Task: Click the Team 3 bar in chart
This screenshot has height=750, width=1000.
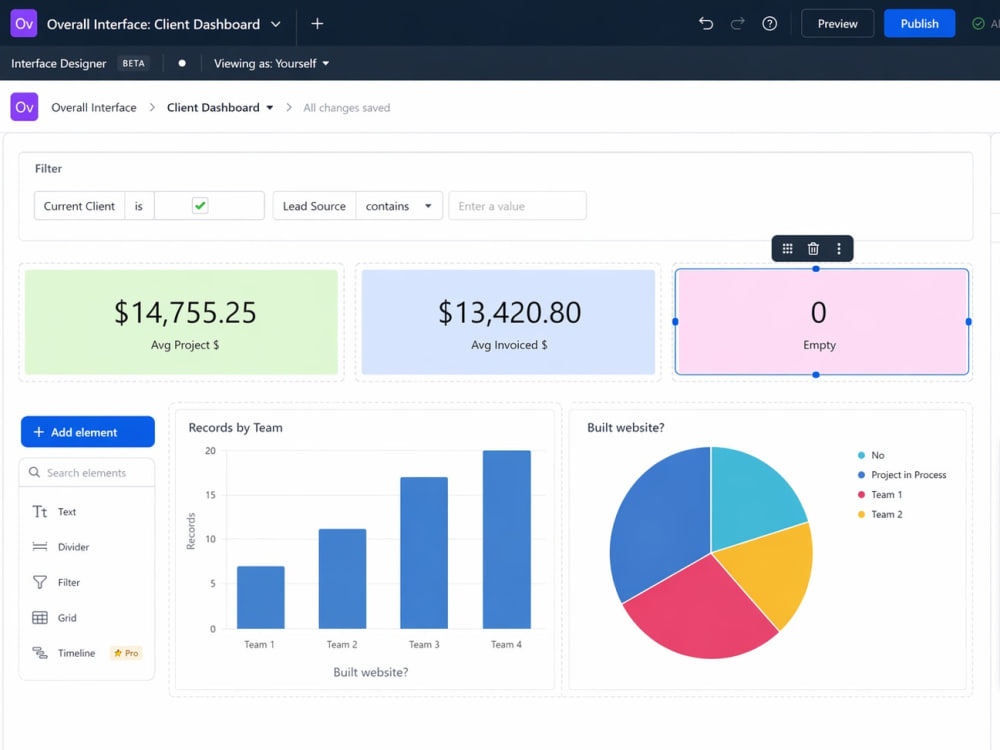Action: (x=424, y=553)
